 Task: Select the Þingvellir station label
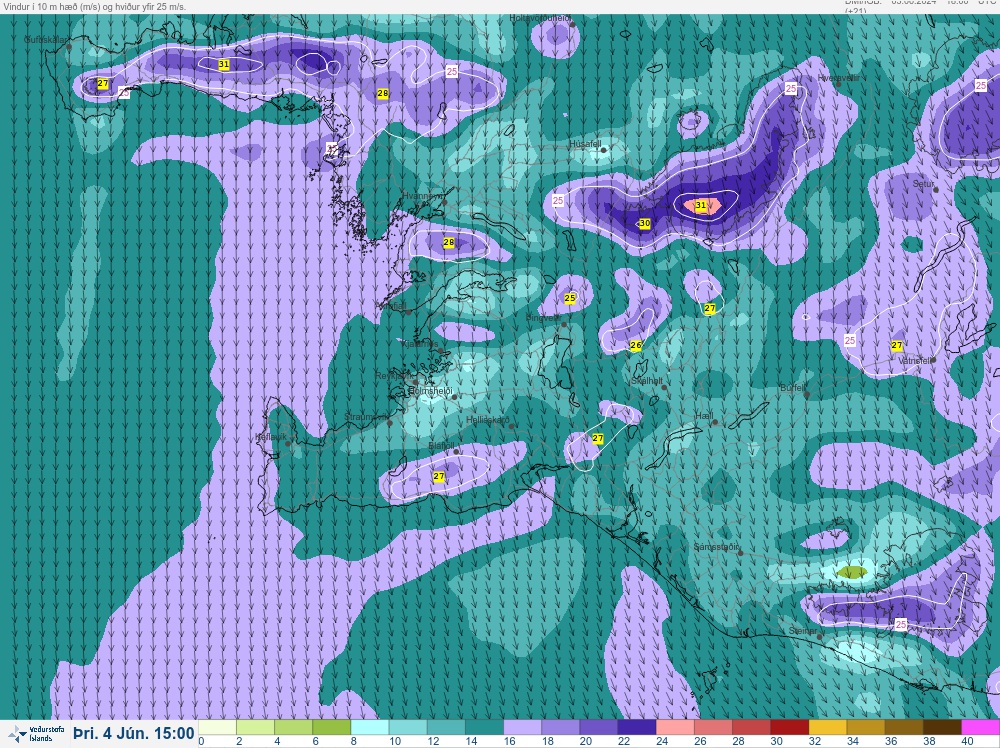click(x=543, y=318)
